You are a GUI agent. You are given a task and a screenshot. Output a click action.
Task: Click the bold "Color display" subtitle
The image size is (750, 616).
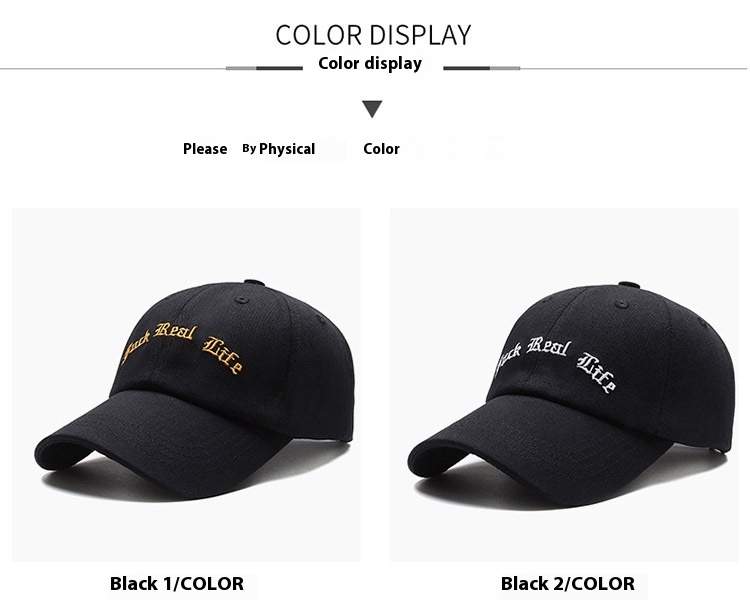click(x=370, y=63)
